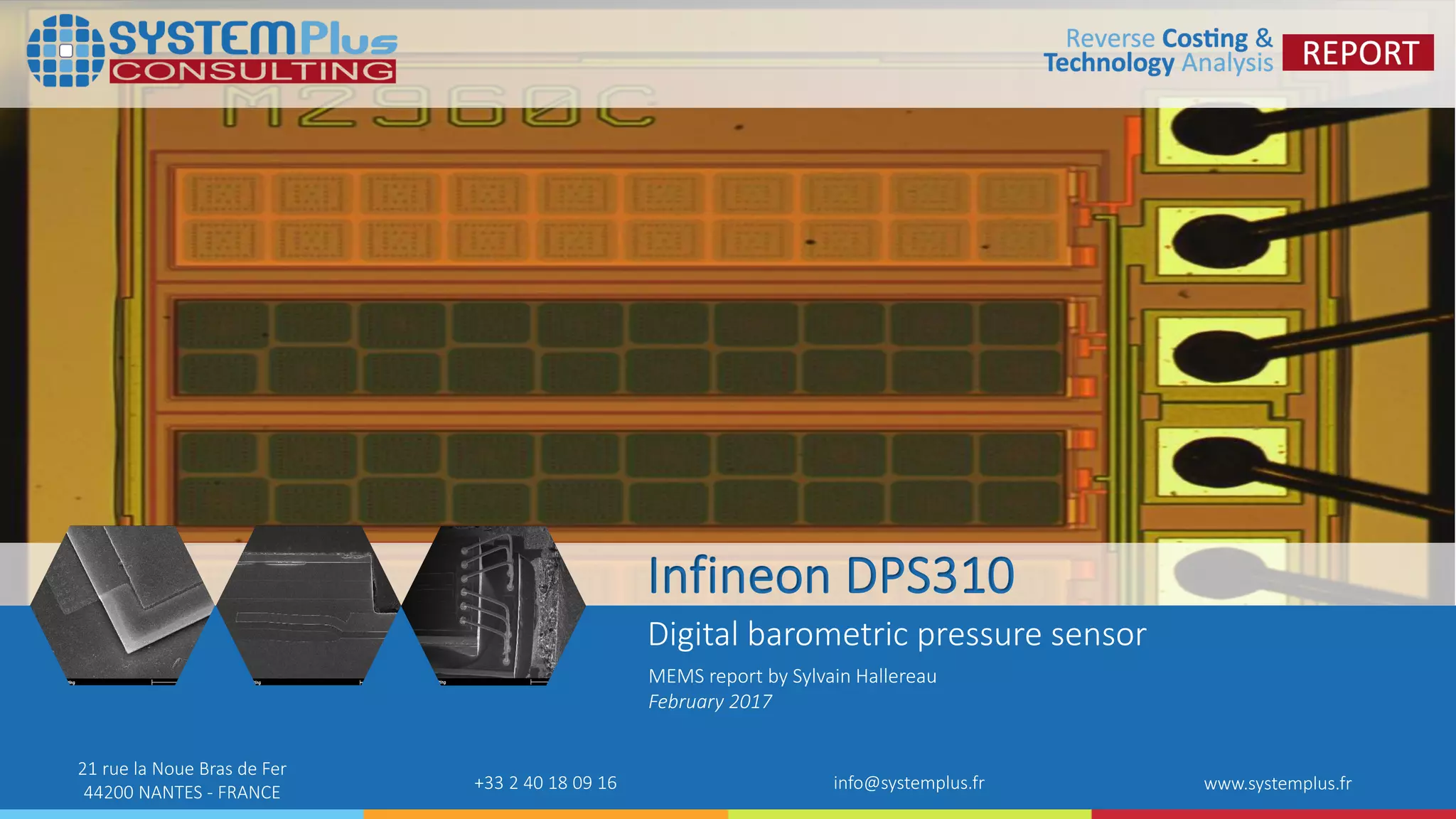Image resolution: width=1456 pixels, height=819 pixels.
Task: Open the www.systemplus.fr website link
Action: click(x=1278, y=783)
